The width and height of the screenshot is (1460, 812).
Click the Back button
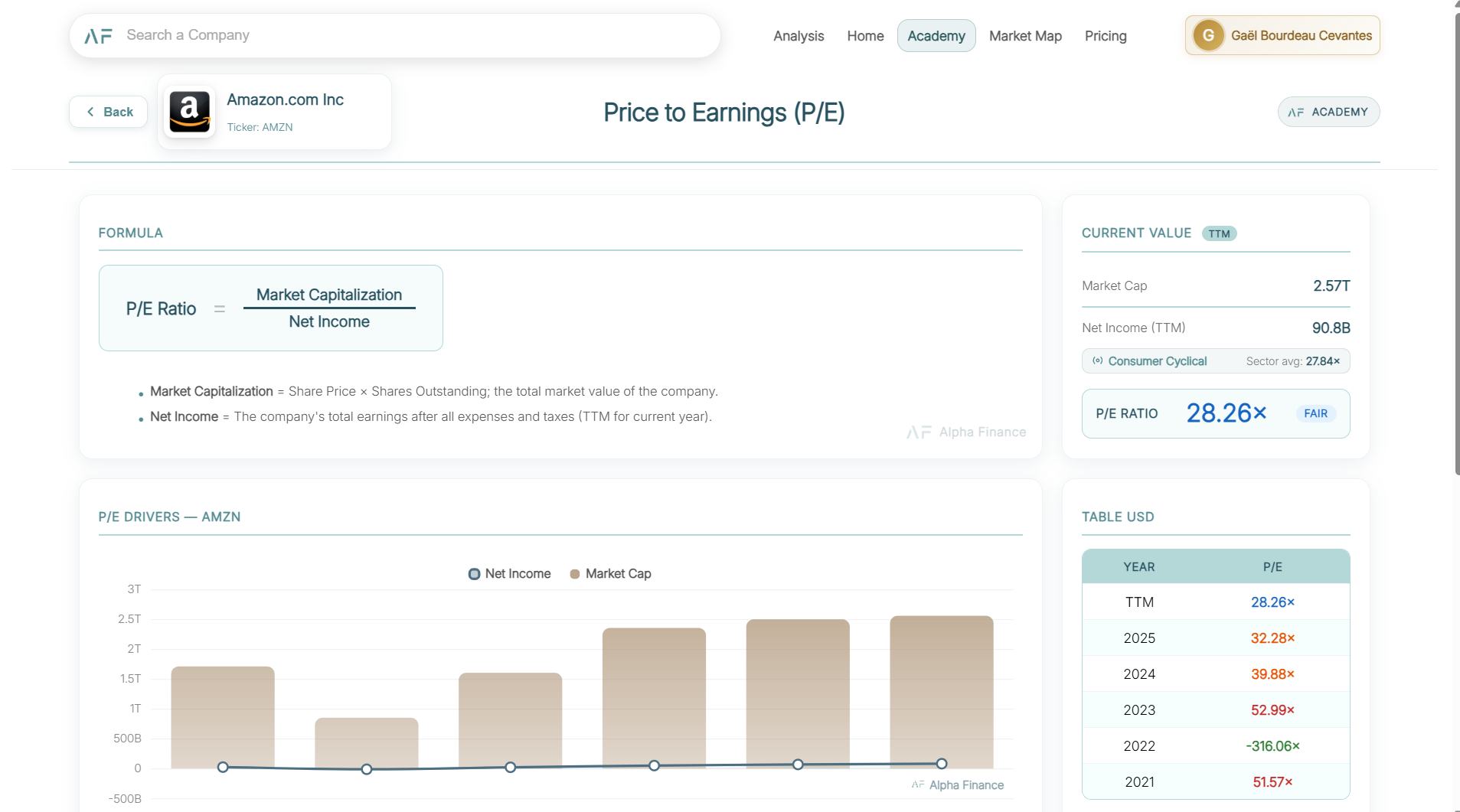point(108,112)
